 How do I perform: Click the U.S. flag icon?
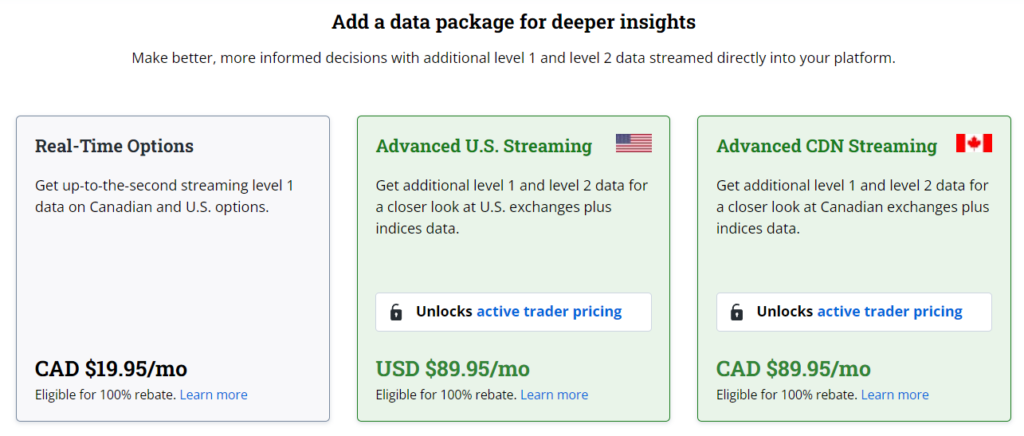pyautogui.click(x=633, y=143)
